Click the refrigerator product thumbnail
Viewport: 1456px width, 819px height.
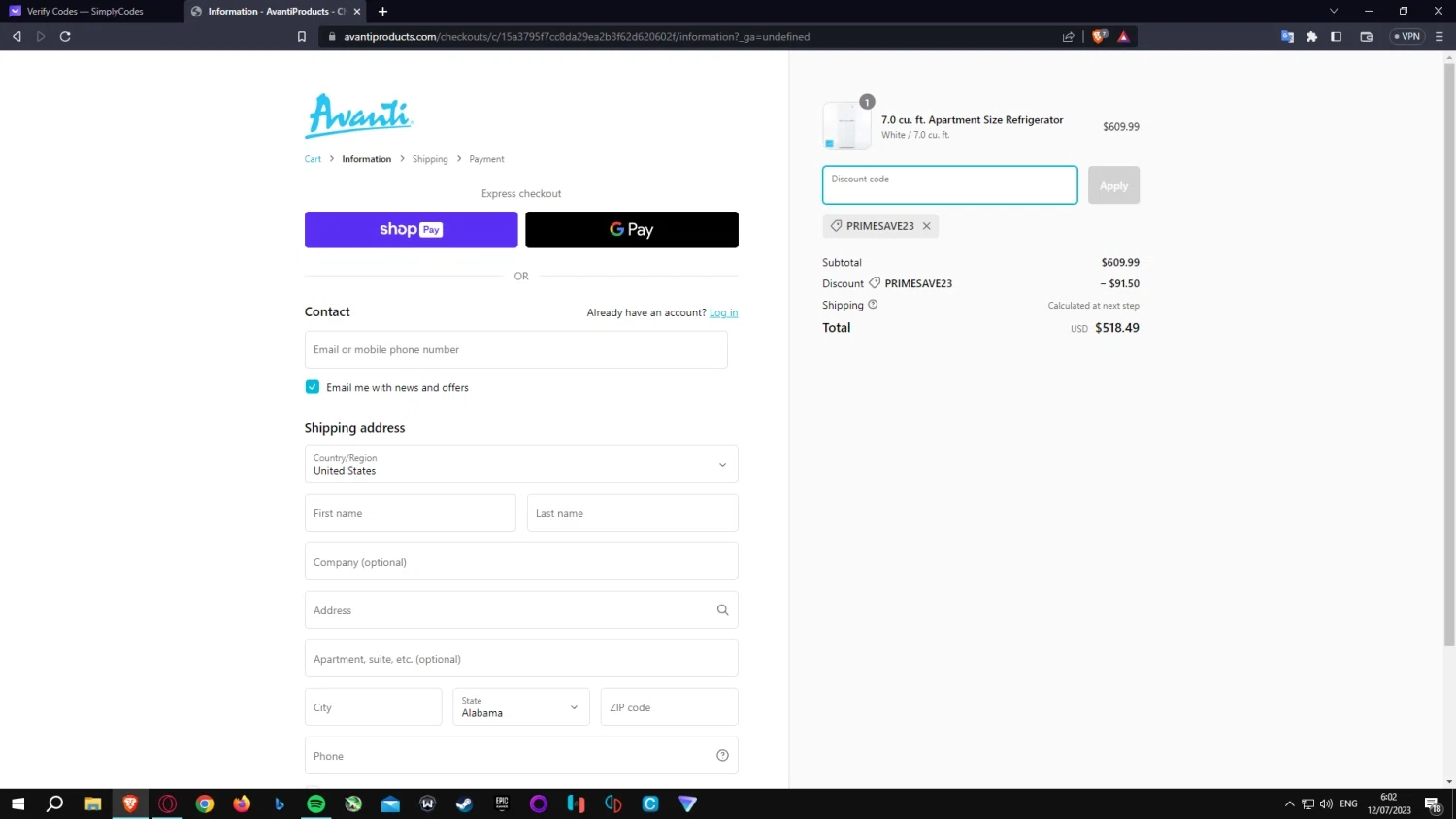click(x=846, y=126)
